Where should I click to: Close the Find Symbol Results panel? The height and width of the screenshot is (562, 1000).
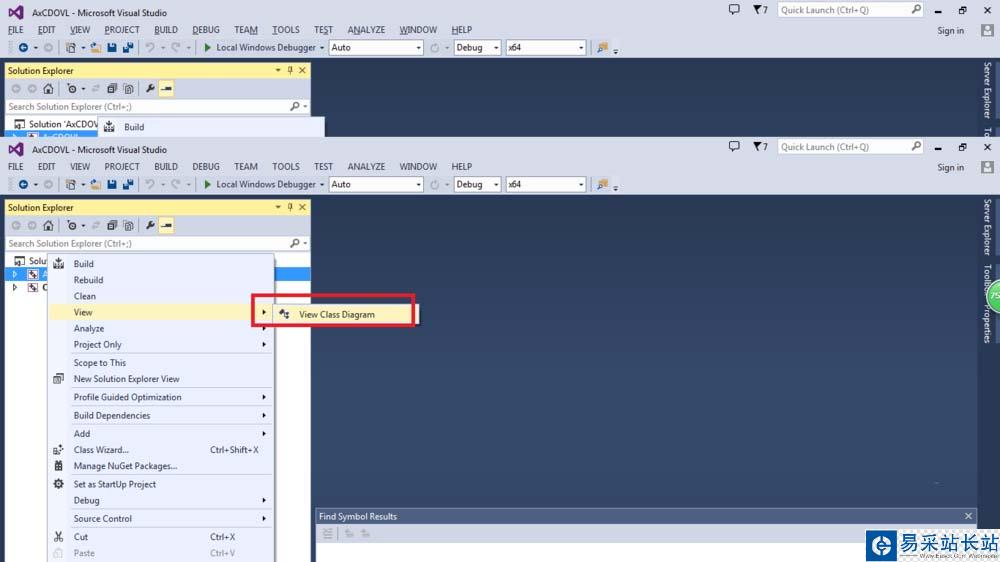(x=968, y=516)
